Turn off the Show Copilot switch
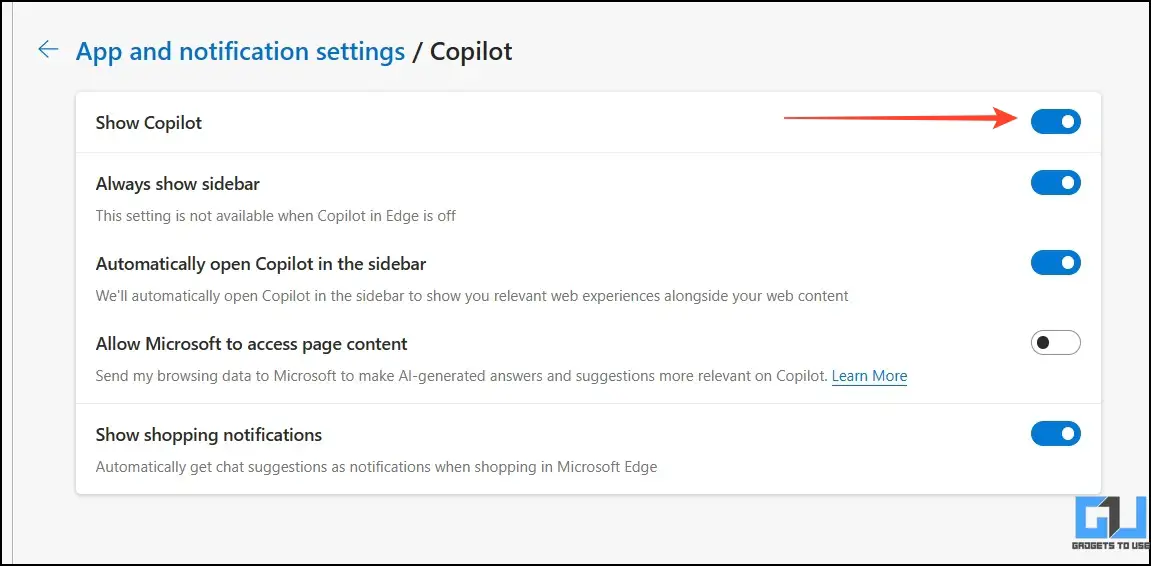 coord(1056,121)
